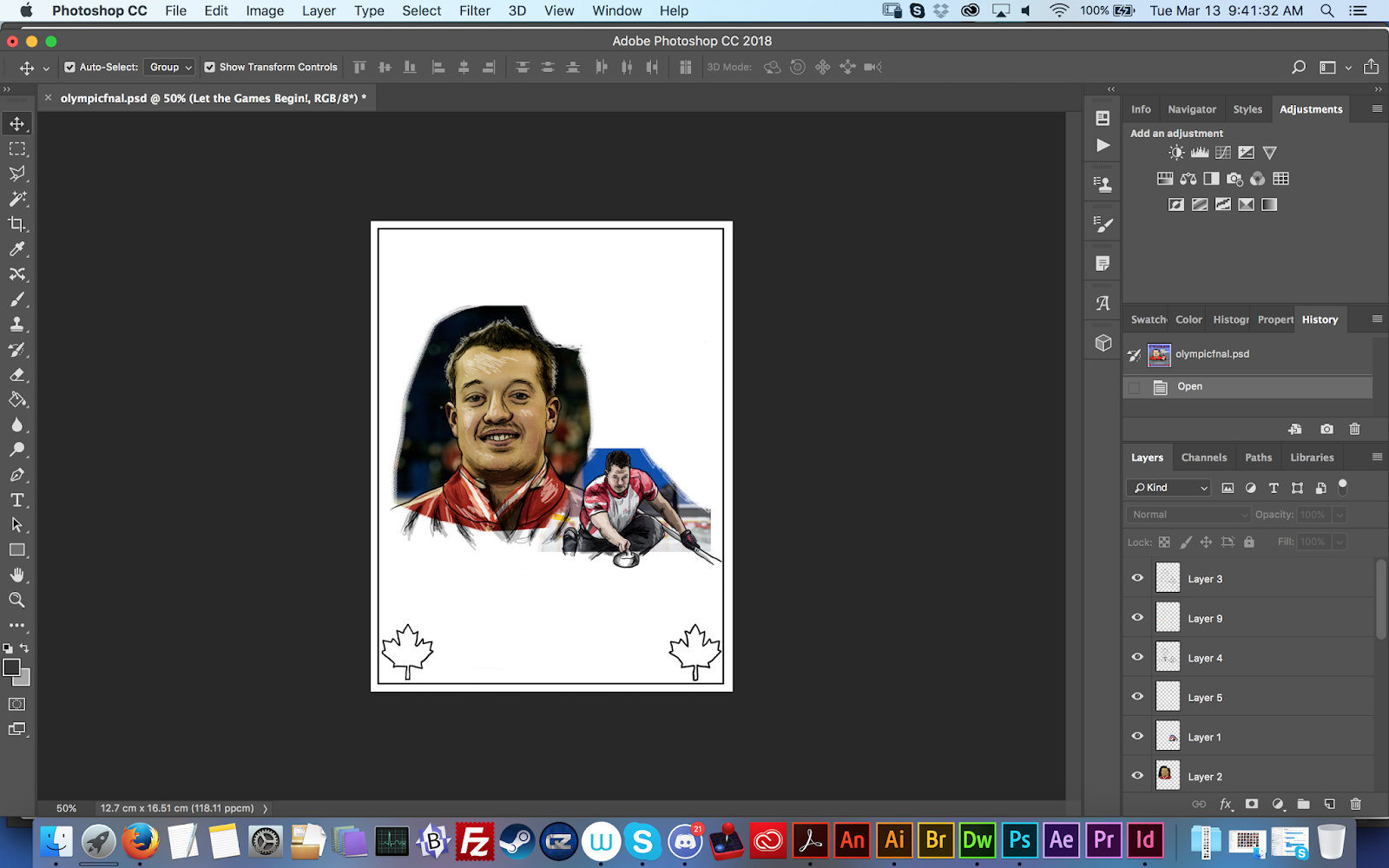Screen dimensions: 1389x868
Task: Add a Brightness/Contrast adjustment
Action: point(1176,153)
